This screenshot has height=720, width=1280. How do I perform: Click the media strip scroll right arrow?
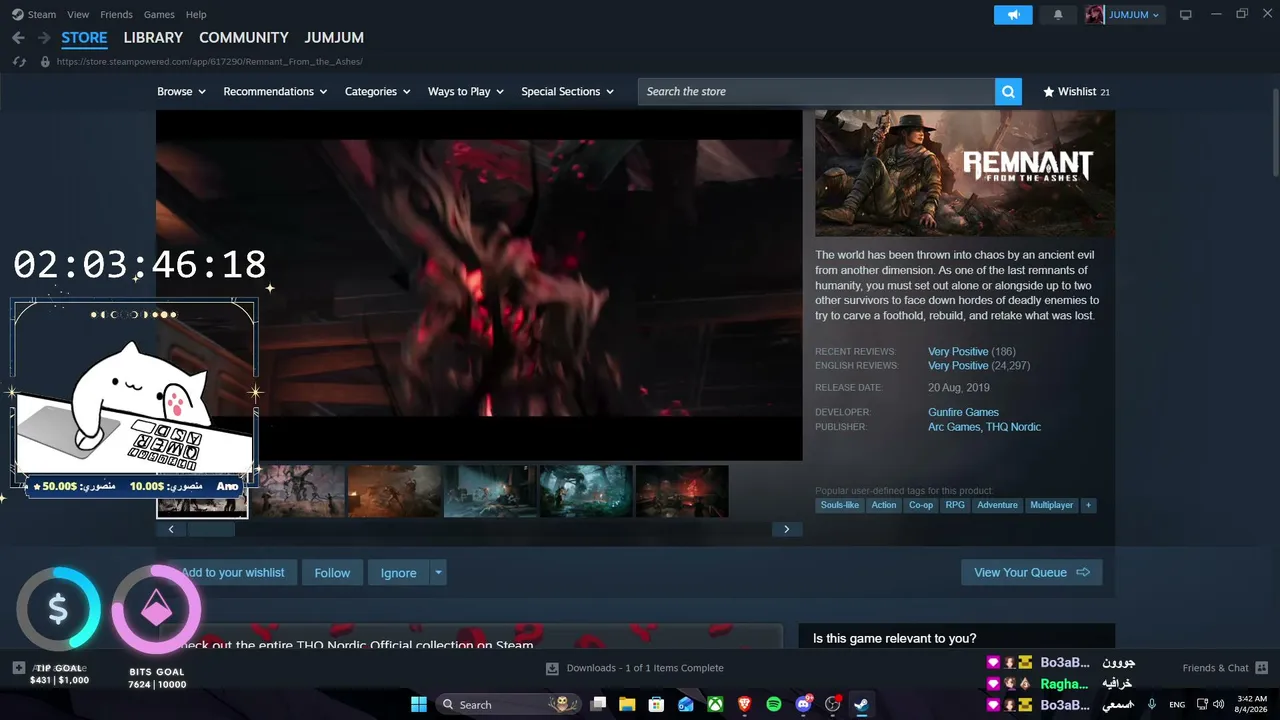tap(787, 530)
